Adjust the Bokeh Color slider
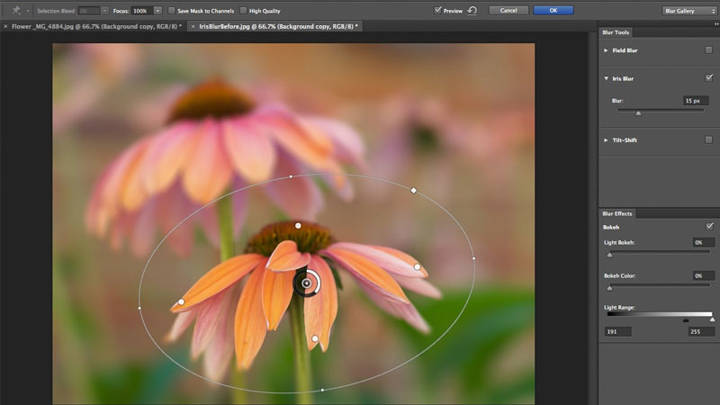Viewport: 720px width, 405px height. point(610,288)
